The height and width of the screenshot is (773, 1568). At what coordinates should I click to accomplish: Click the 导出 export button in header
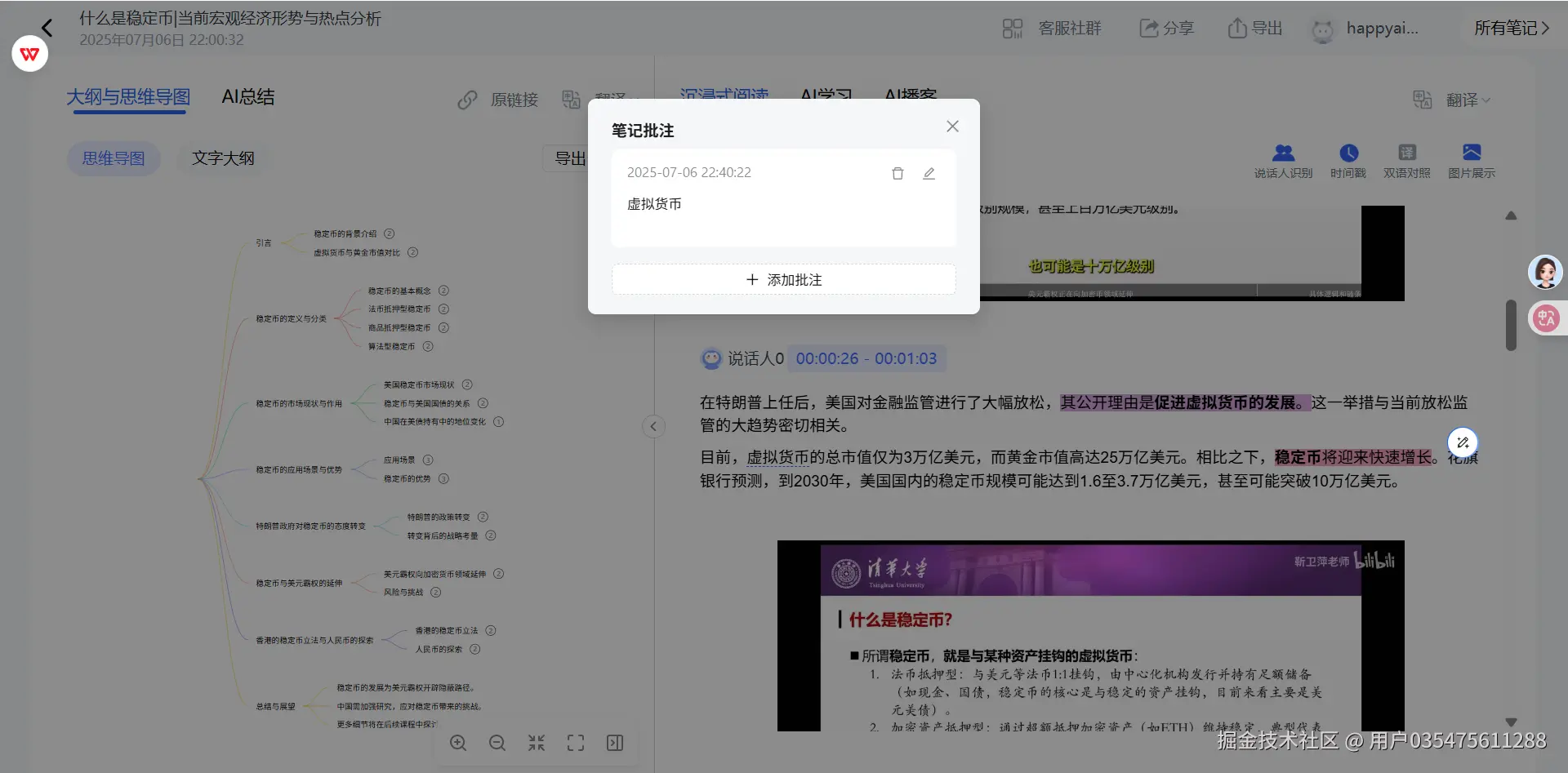point(1255,29)
